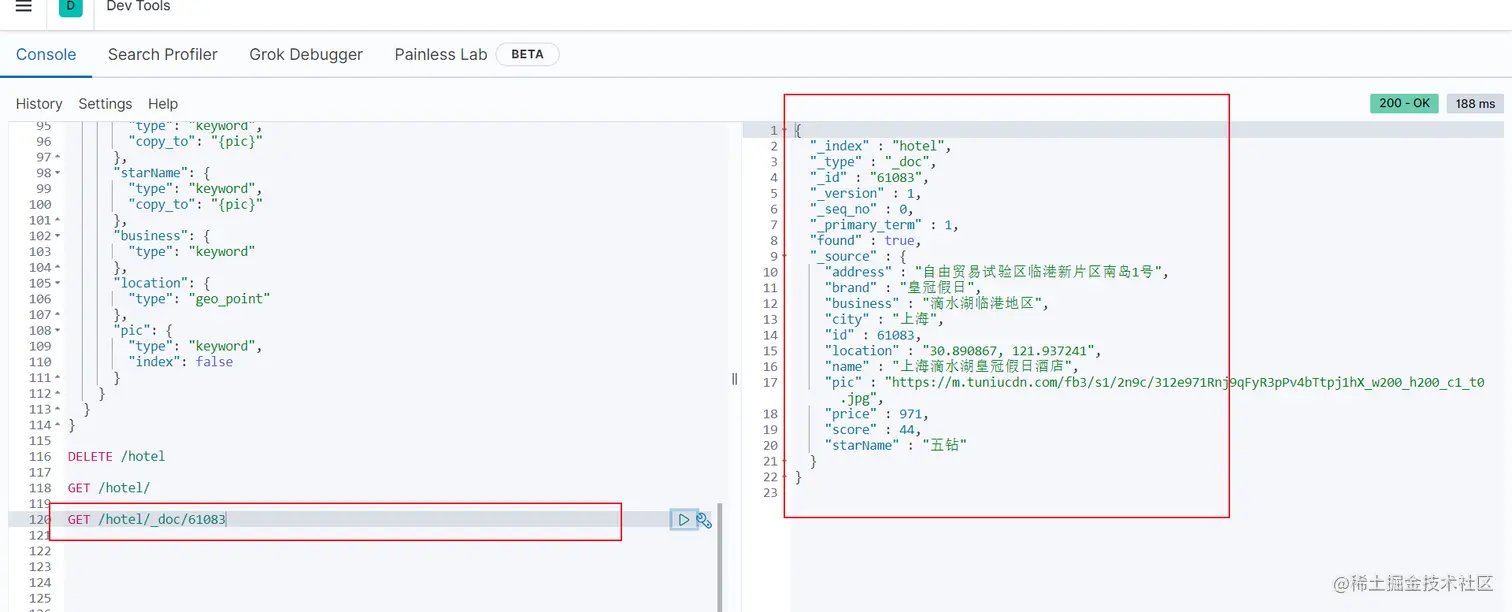Collapse the fold arrow at line 98
This screenshot has width=1512, height=612.
click(x=57, y=173)
